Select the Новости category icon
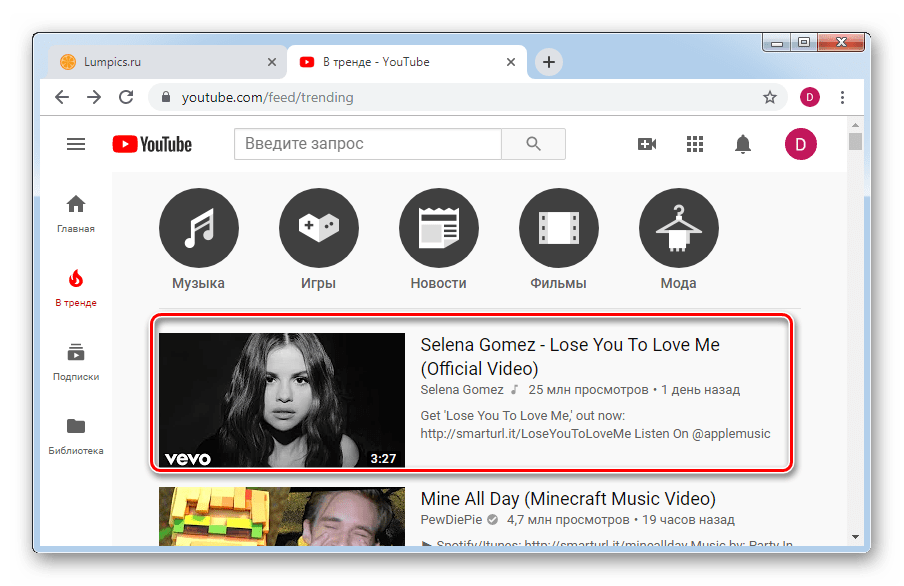The height and width of the screenshot is (586, 904). (438, 227)
